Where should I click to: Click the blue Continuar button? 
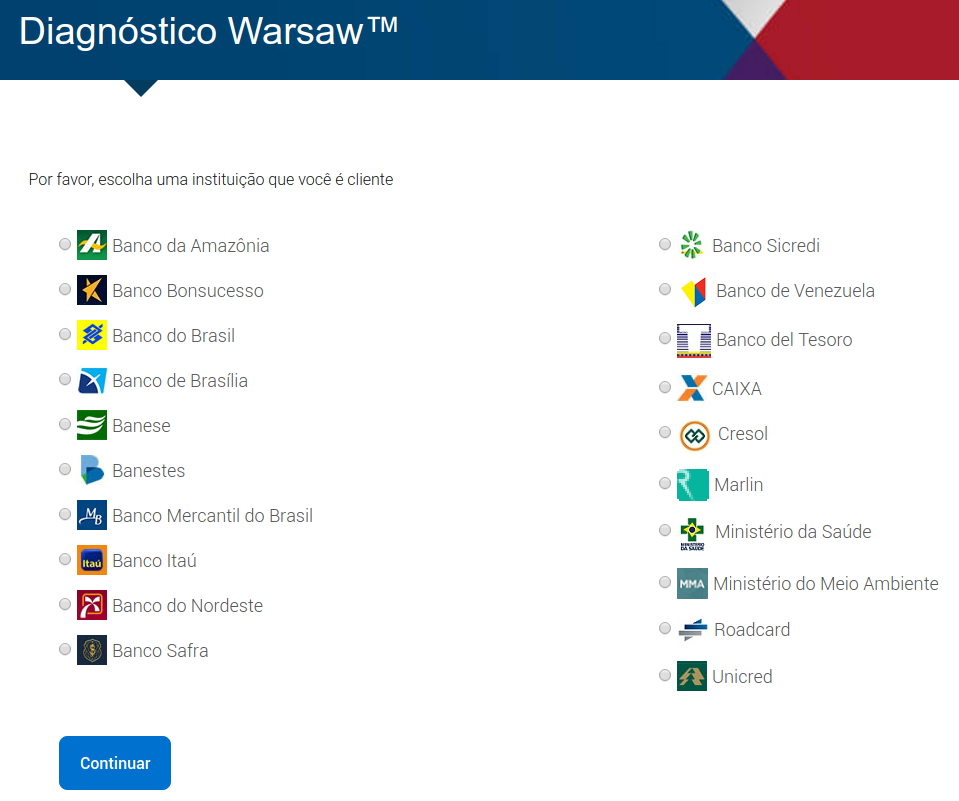click(115, 763)
